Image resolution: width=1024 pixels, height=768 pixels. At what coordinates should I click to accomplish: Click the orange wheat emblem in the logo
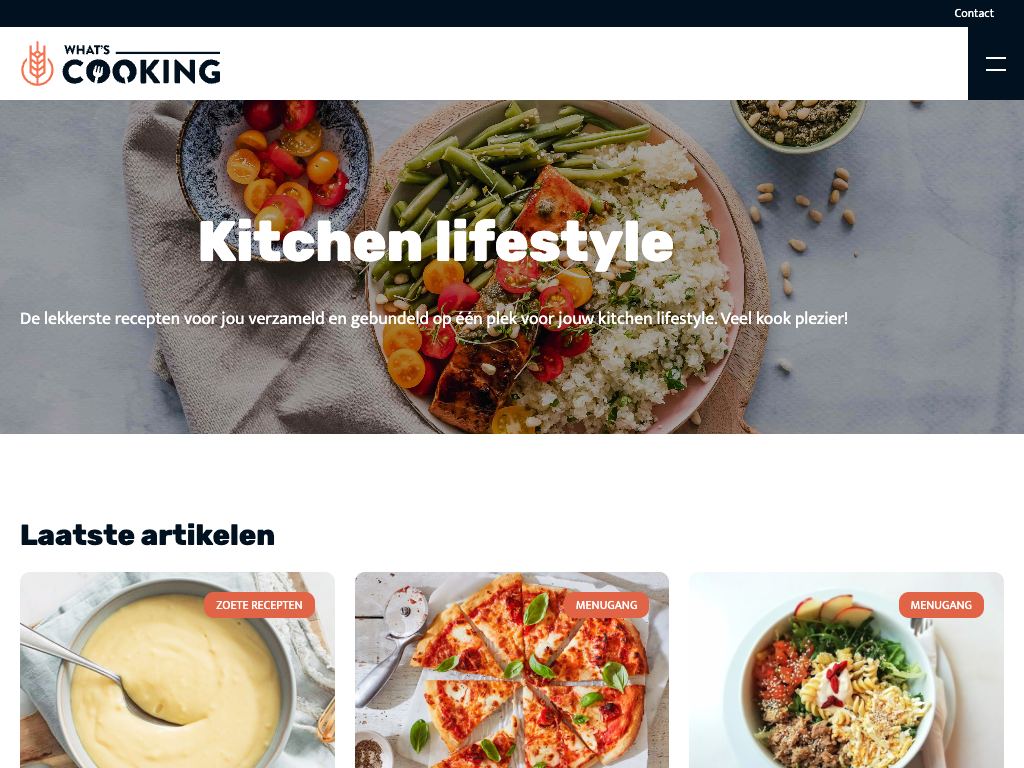(x=37, y=63)
